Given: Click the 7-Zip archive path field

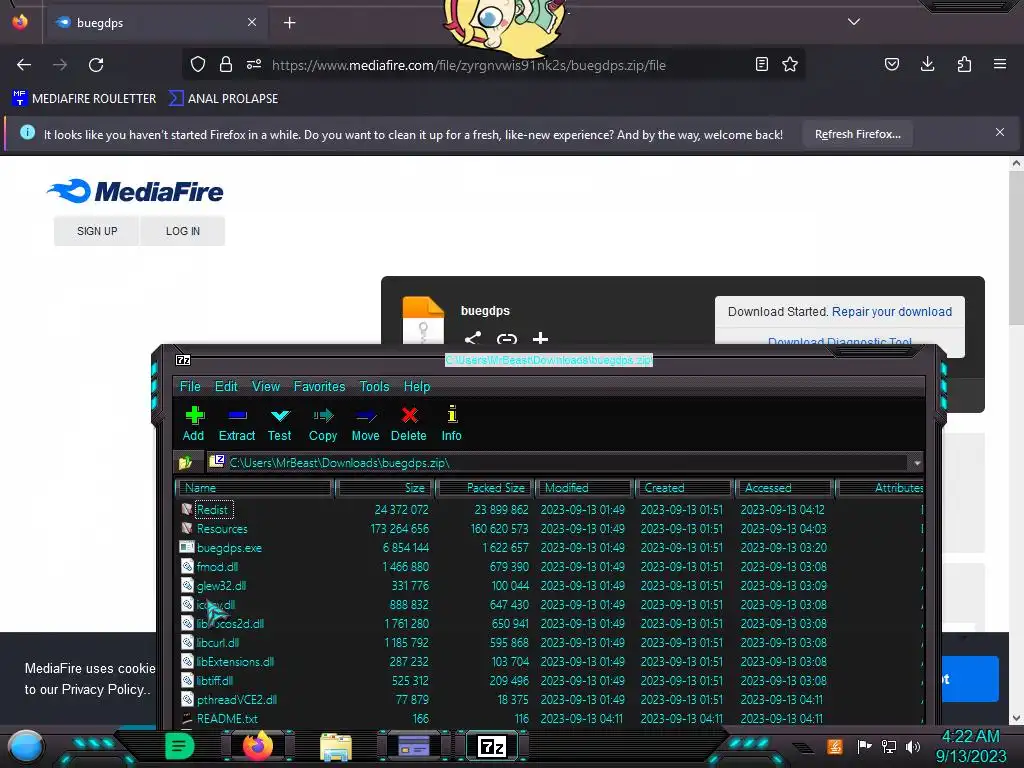Looking at the screenshot, I should pyautogui.click(x=558, y=463).
